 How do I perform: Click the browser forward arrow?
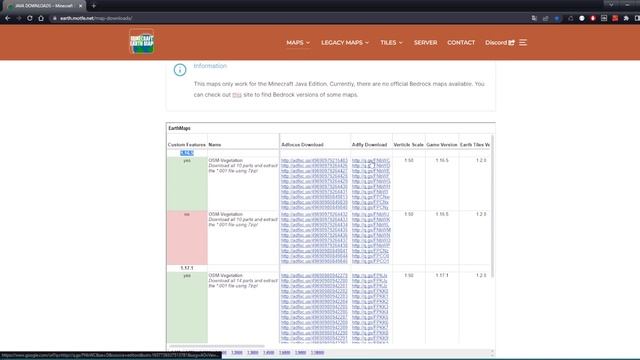19,18
